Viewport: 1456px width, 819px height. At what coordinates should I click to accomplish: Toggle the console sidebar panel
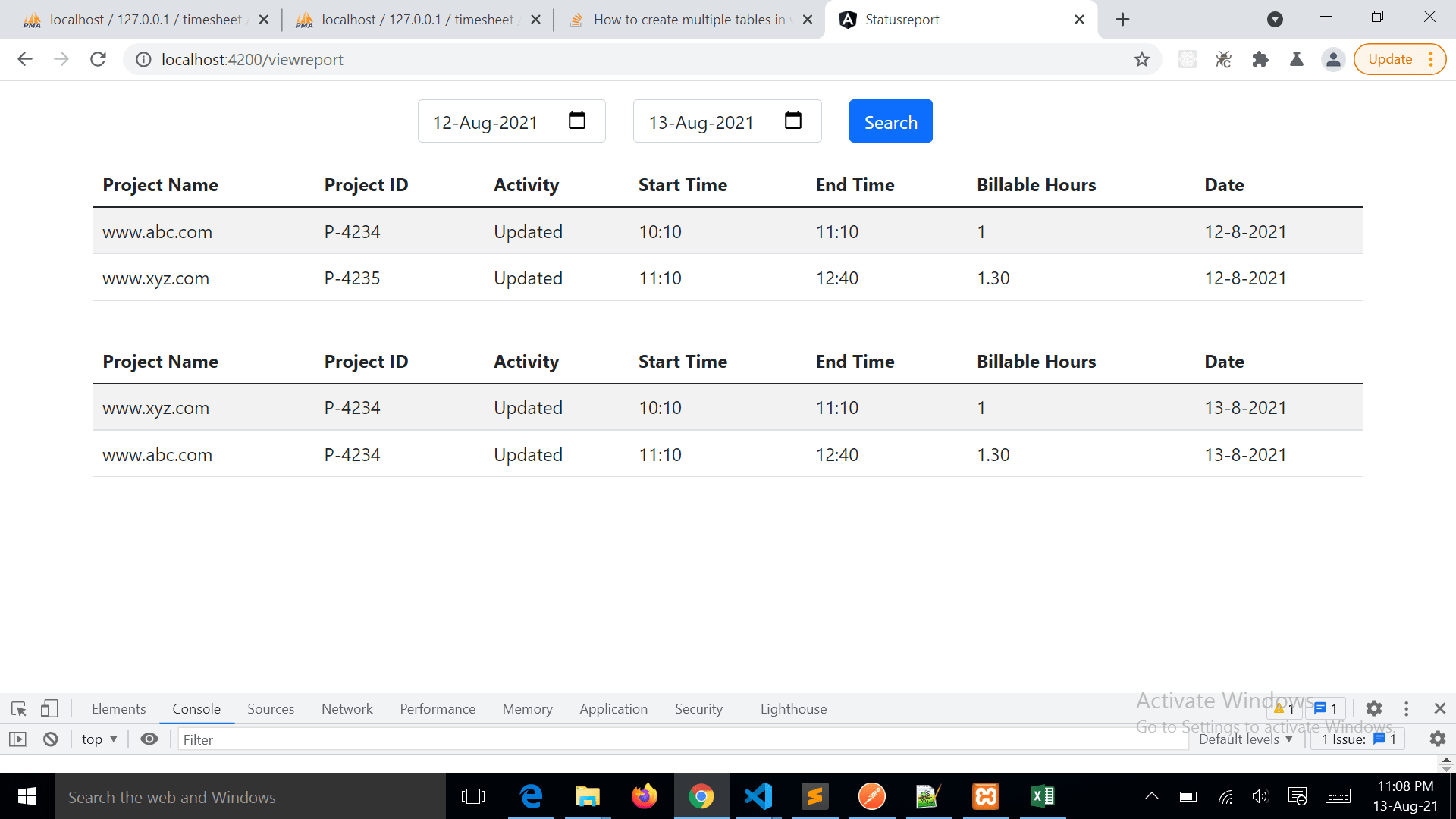tap(18, 739)
